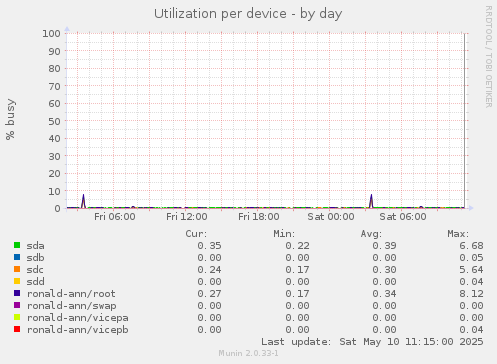Click the 'Last update' timestamp text
This screenshot has width=497, height=364.
click(x=372, y=342)
